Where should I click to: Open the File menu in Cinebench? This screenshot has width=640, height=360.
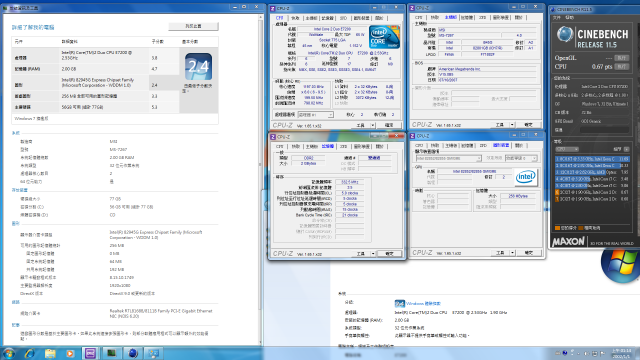tap(557, 18)
